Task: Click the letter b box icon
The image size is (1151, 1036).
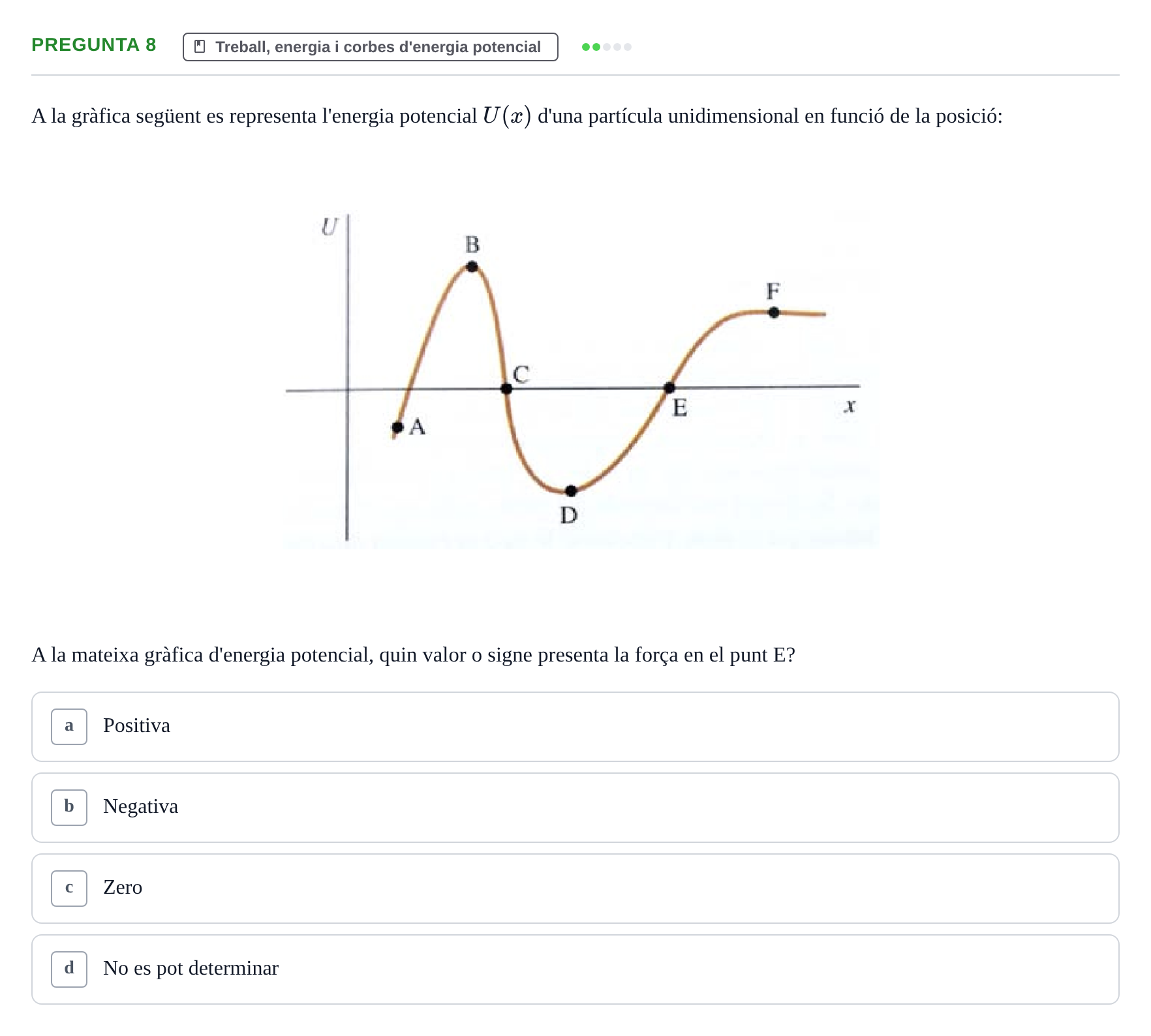Action: [69, 807]
